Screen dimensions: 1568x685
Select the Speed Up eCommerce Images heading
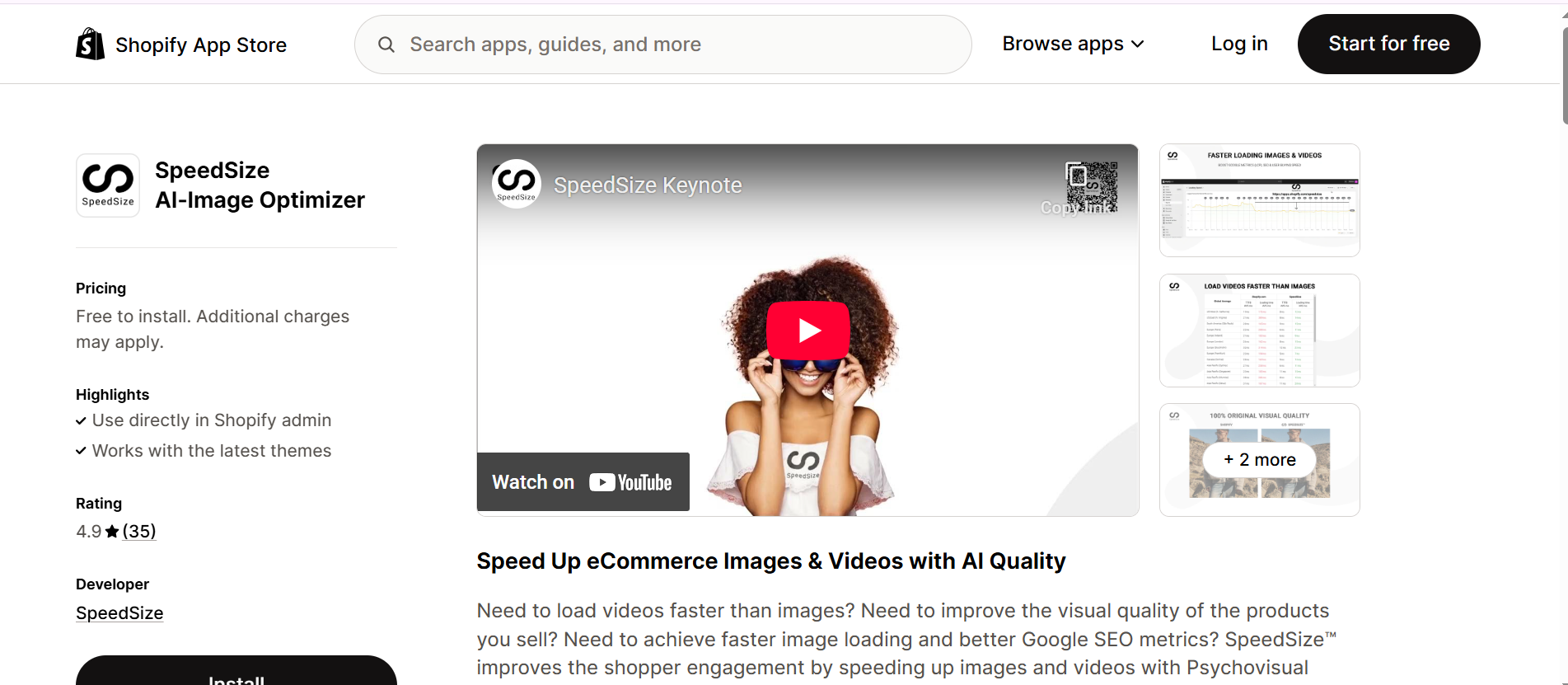point(771,561)
